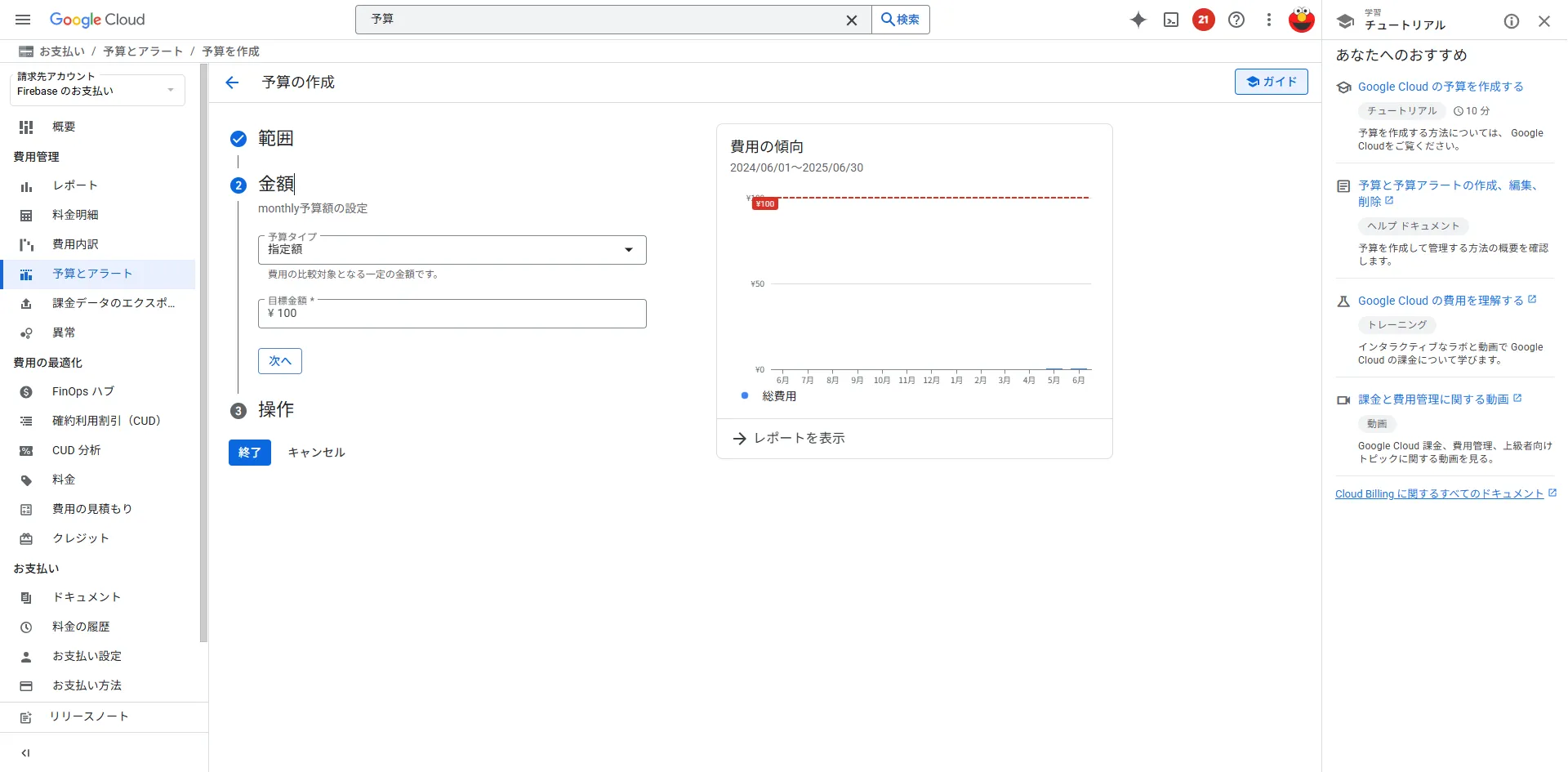Viewport: 1568px width, 772px height.
Task: Open the 予算タイプ dropdown
Action: pyautogui.click(x=452, y=250)
